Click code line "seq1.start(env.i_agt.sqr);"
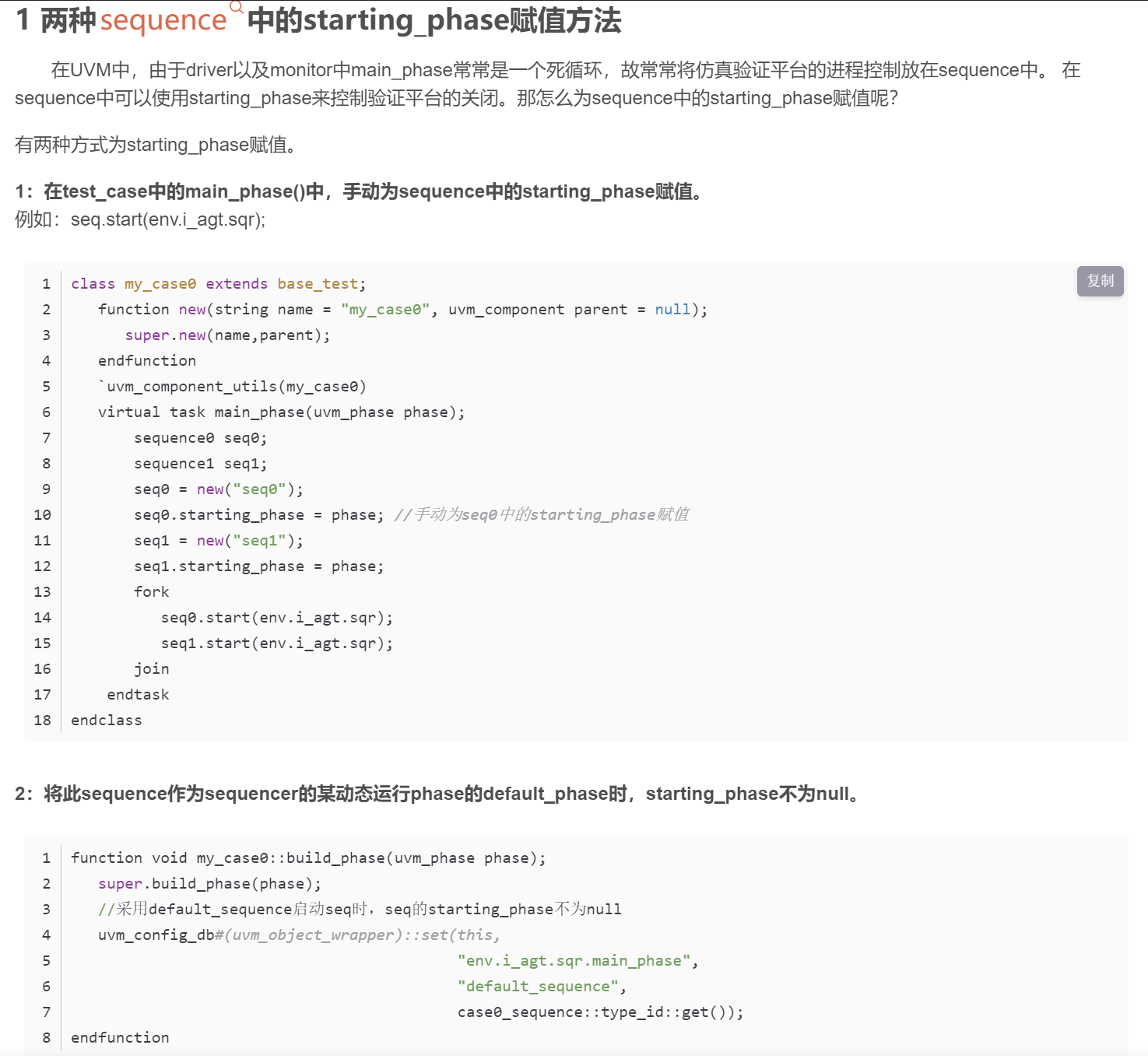 pyautogui.click(x=277, y=643)
